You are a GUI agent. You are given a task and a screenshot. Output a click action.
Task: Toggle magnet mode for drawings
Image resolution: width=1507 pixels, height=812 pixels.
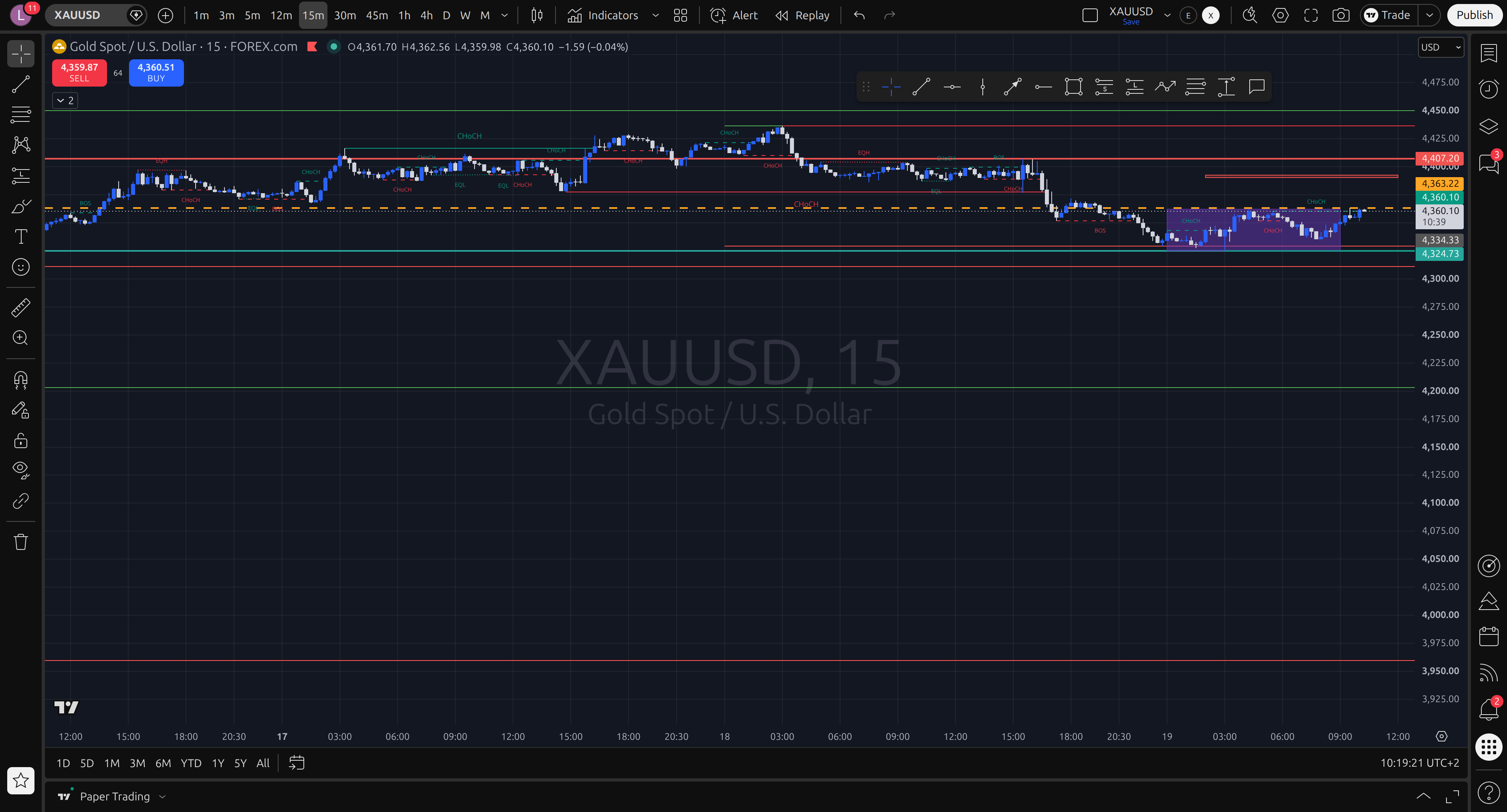click(x=21, y=380)
